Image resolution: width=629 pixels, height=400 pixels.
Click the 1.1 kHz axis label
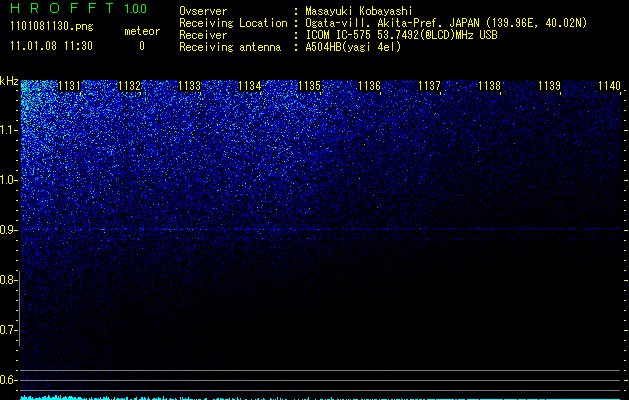(8, 130)
